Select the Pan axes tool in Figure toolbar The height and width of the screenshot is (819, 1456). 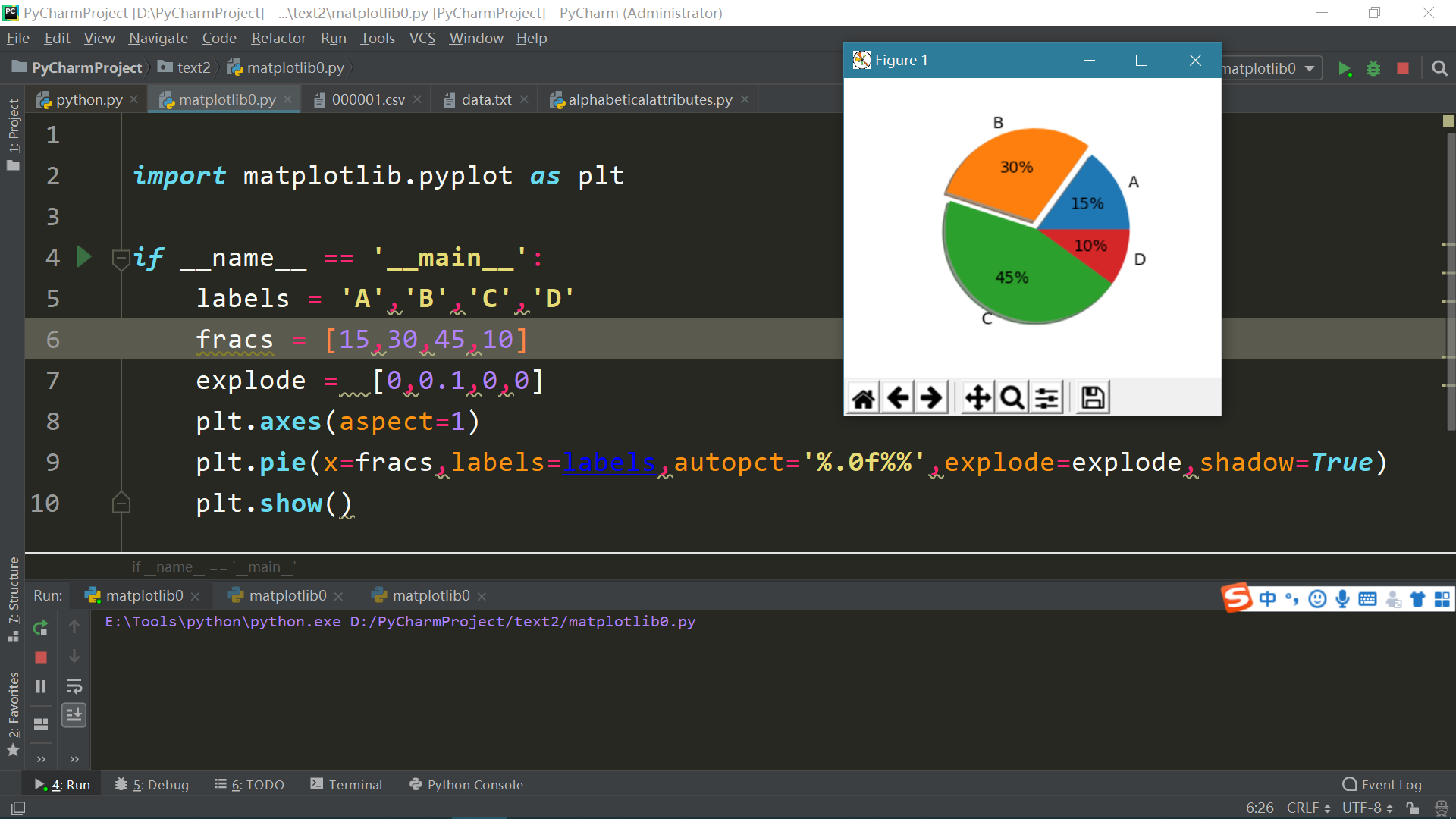tap(978, 397)
